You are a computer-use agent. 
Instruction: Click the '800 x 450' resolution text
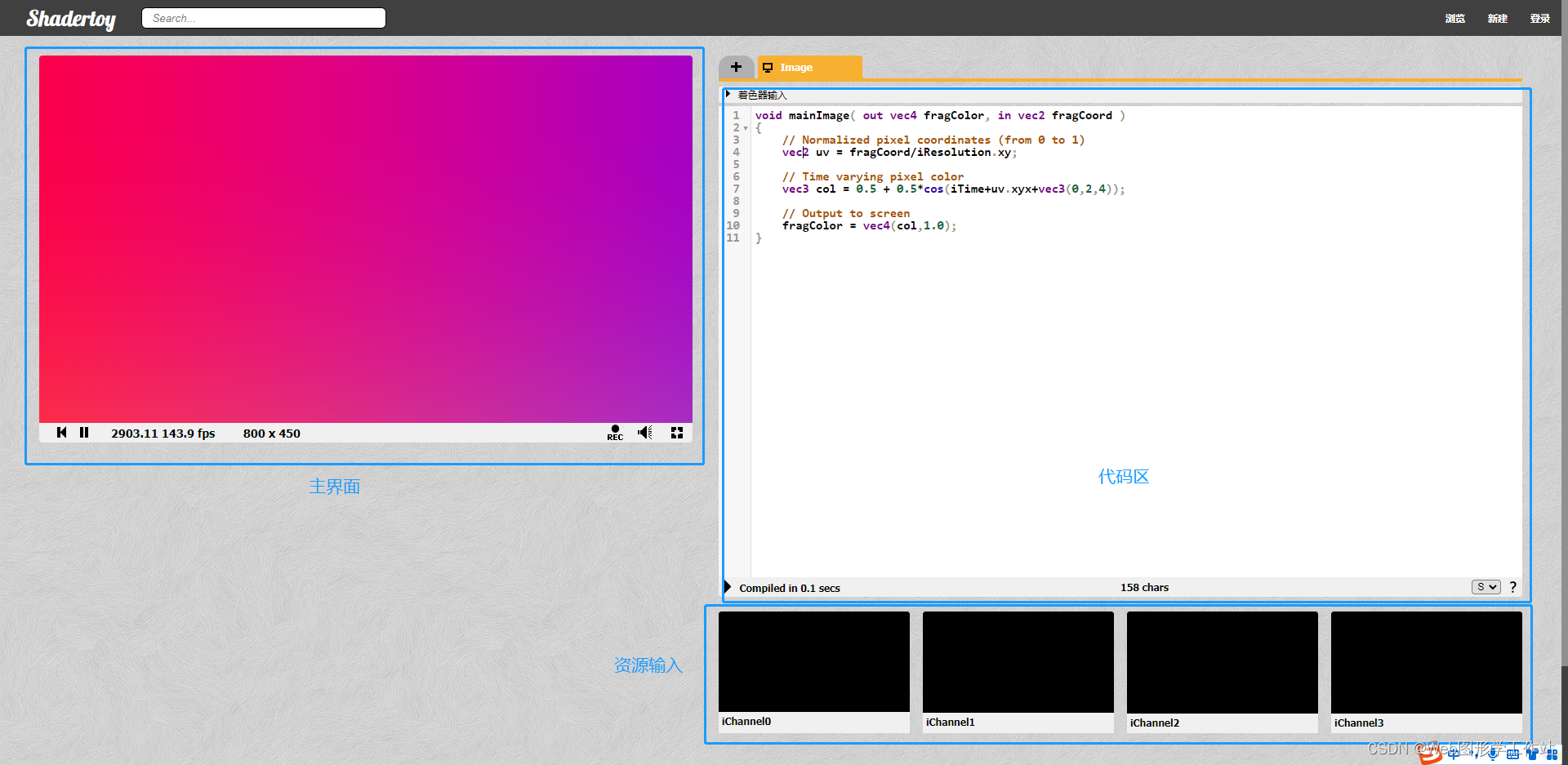point(272,434)
